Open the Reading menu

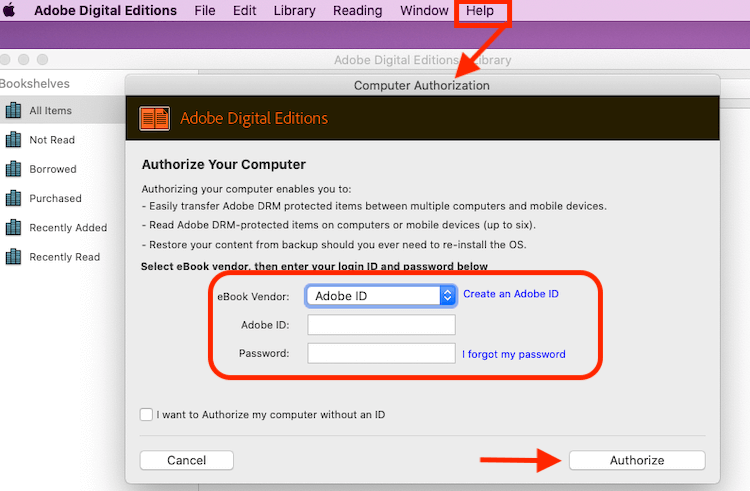coord(357,11)
